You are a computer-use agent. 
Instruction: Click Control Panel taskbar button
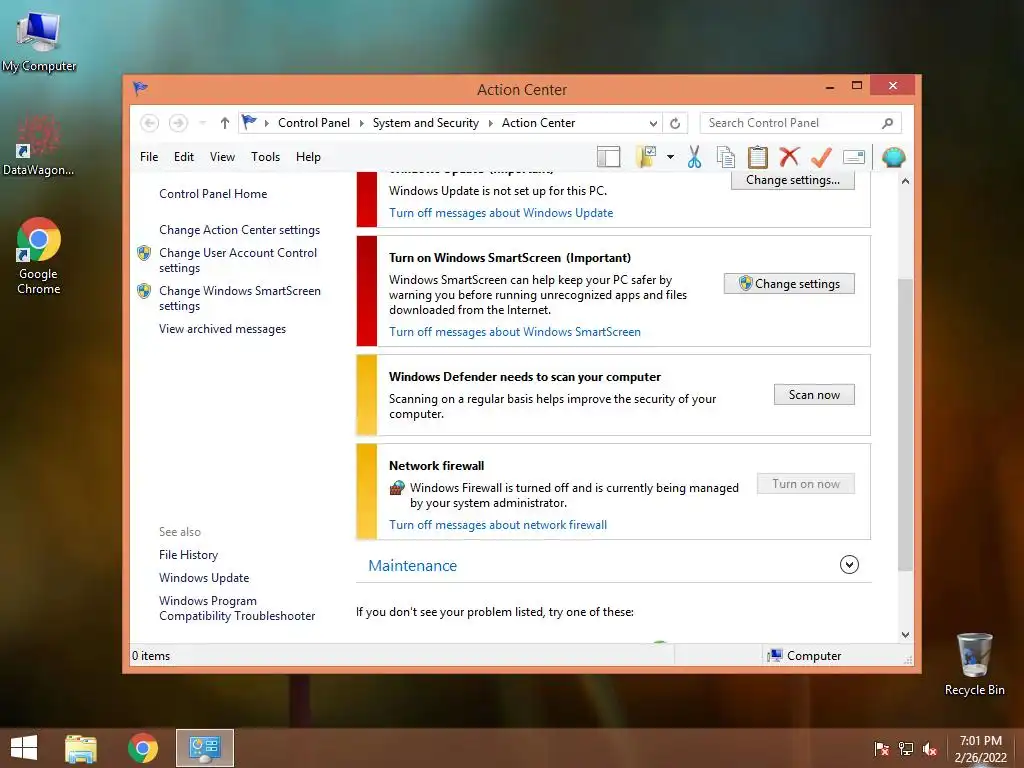(204, 748)
